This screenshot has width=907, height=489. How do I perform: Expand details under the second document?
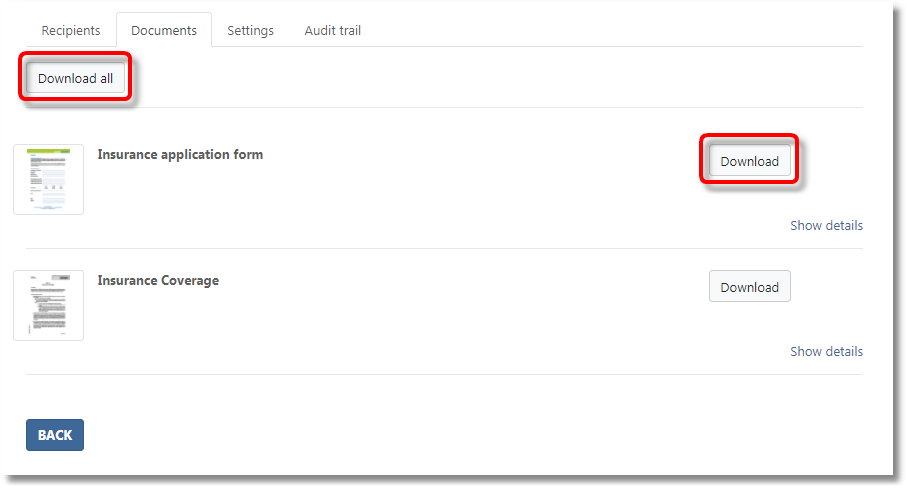(x=826, y=351)
